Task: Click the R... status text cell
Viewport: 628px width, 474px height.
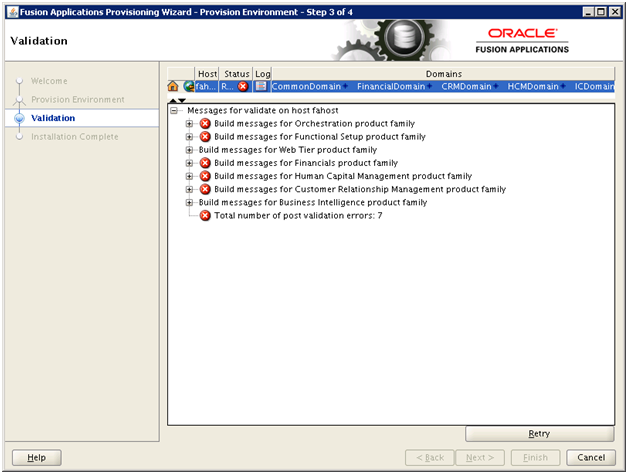Action: (x=228, y=86)
